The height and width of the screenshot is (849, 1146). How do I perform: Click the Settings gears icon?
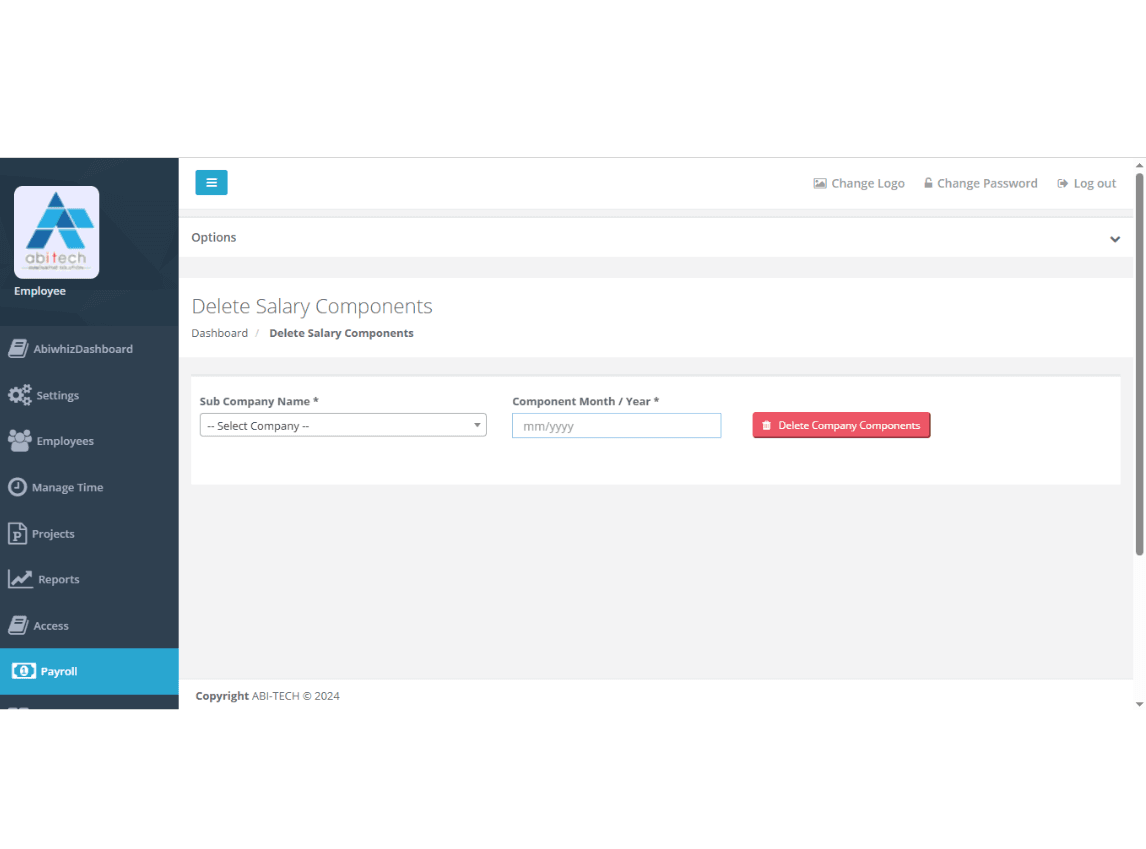coord(20,395)
